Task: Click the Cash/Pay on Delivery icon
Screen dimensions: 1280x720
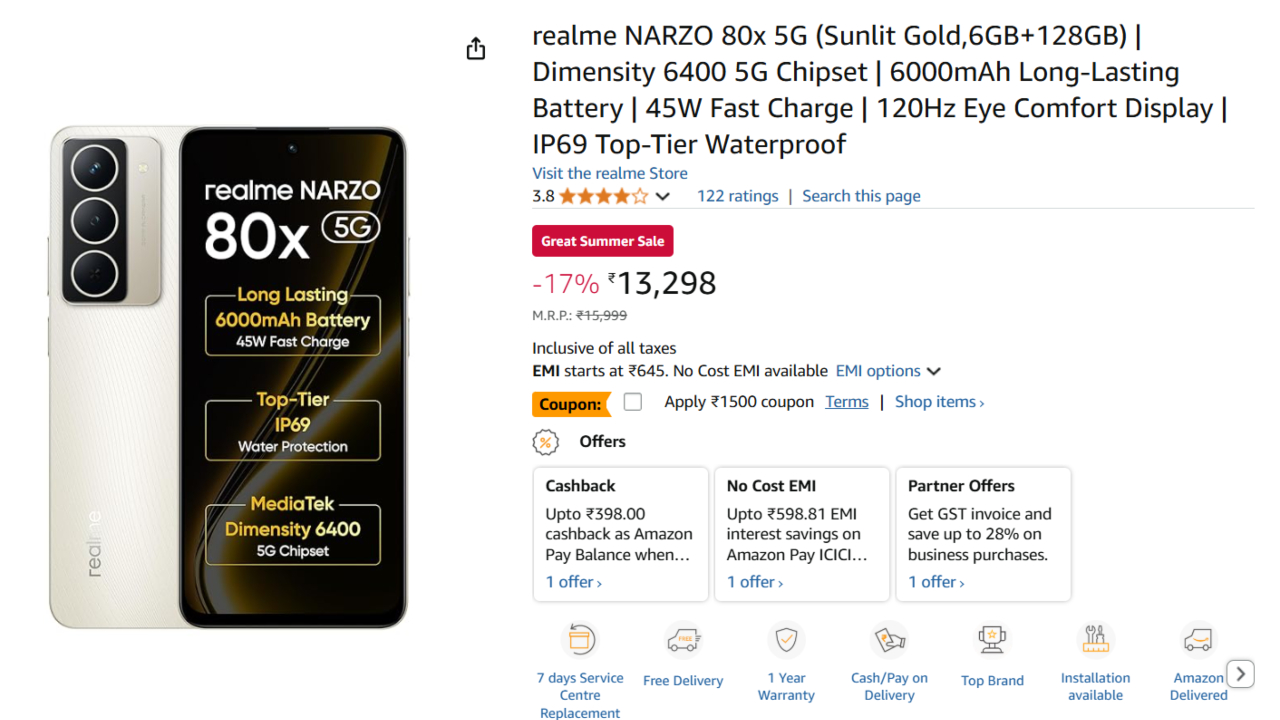Action: coord(889,639)
